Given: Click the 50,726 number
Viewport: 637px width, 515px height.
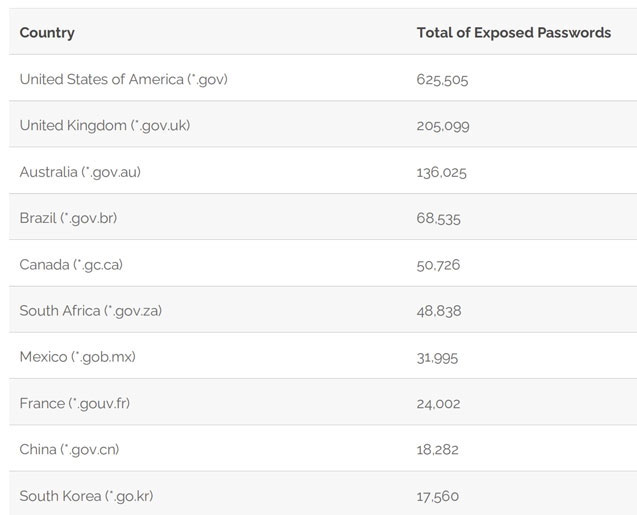Looking at the screenshot, I should click(438, 265).
